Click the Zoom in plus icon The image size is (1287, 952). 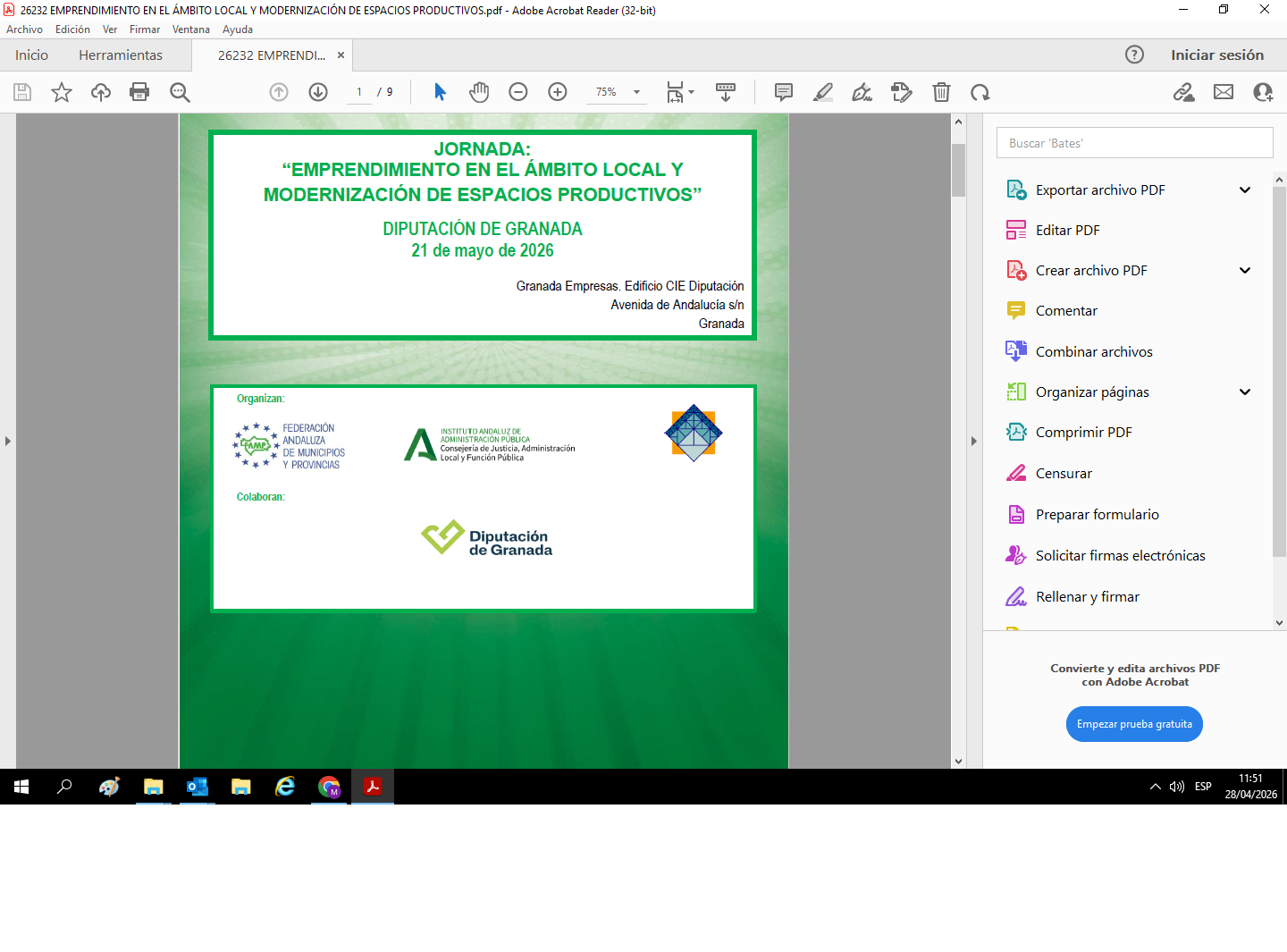pyautogui.click(x=558, y=92)
